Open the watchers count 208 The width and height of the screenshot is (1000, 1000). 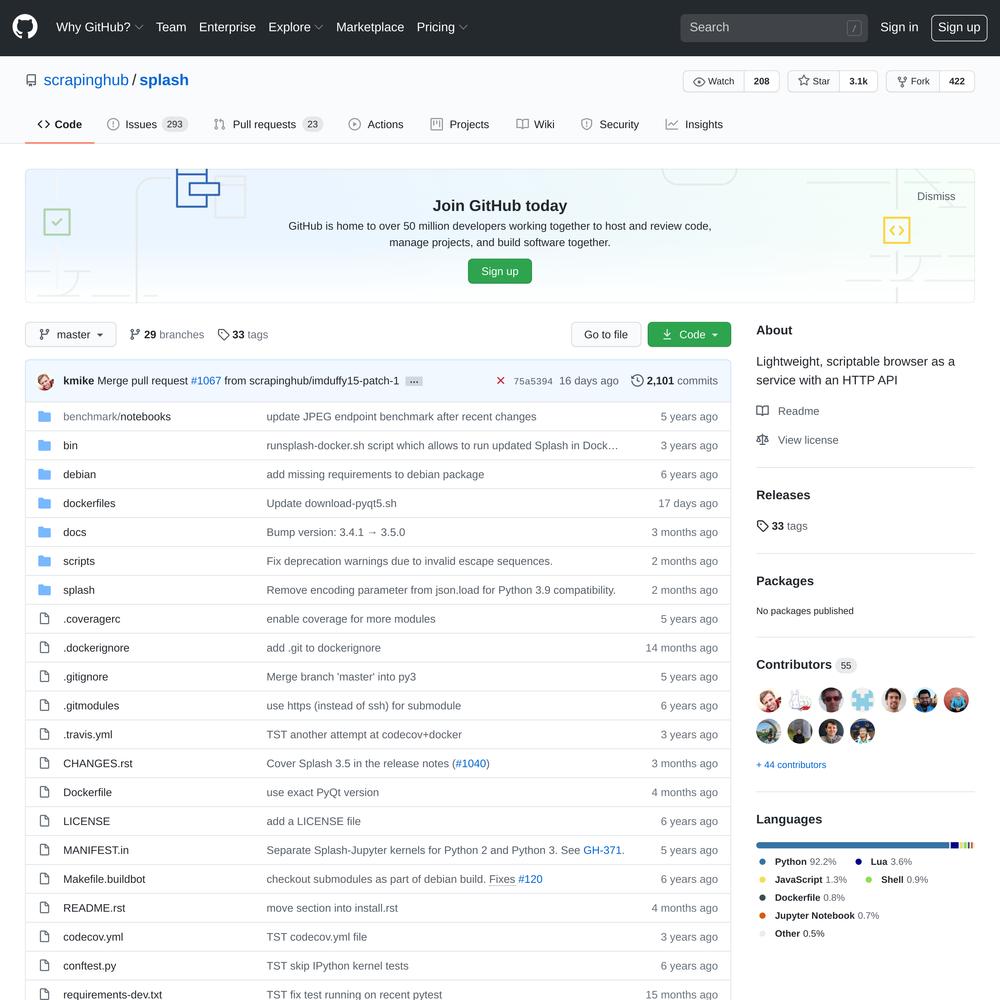pos(761,82)
